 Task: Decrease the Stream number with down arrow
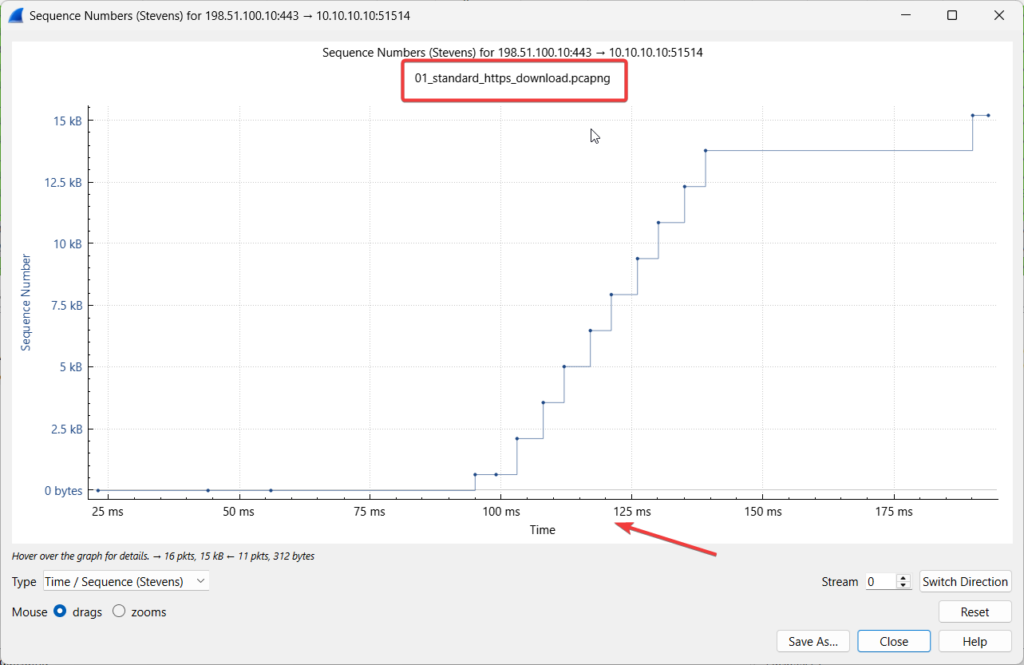(904, 586)
